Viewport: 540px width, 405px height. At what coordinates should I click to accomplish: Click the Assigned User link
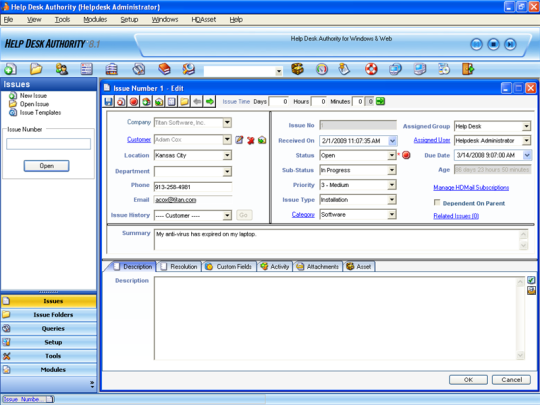pos(432,140)
